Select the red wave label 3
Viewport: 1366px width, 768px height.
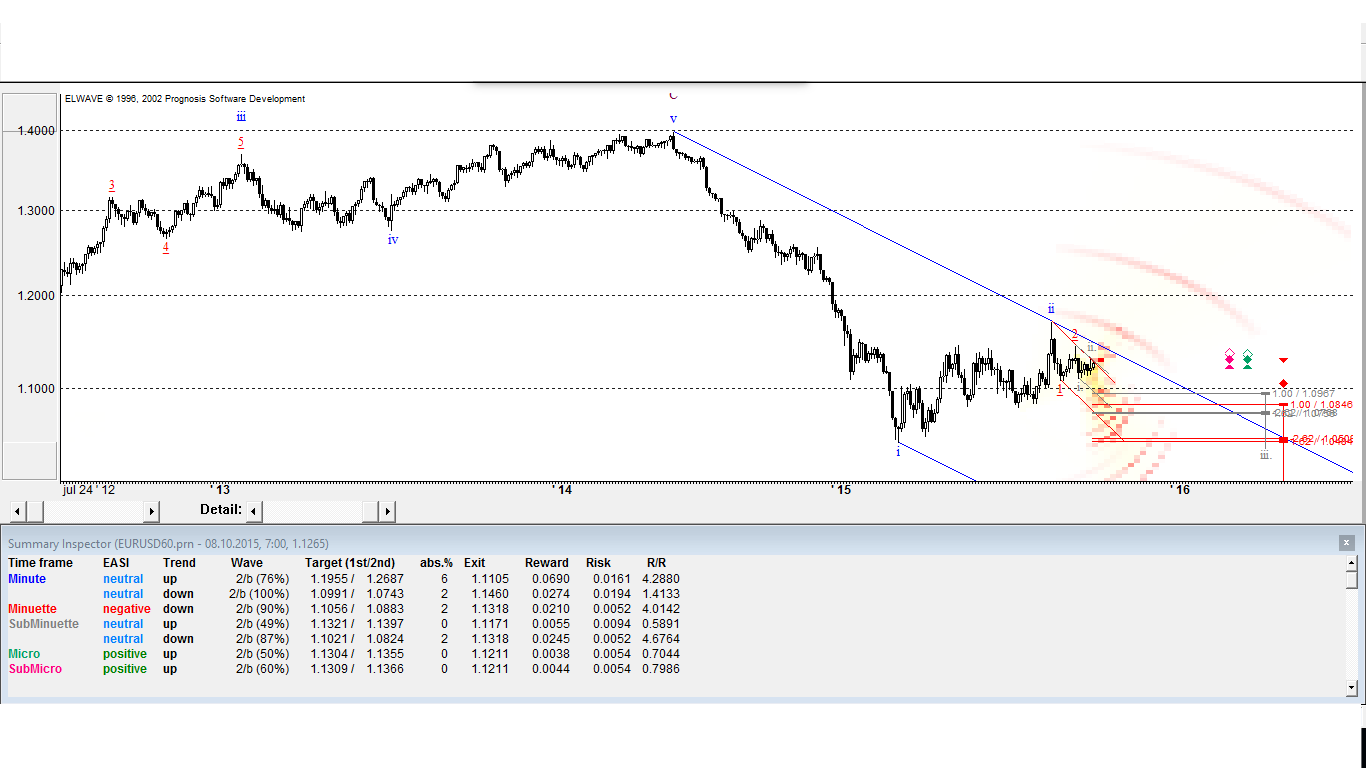(111, 185)
